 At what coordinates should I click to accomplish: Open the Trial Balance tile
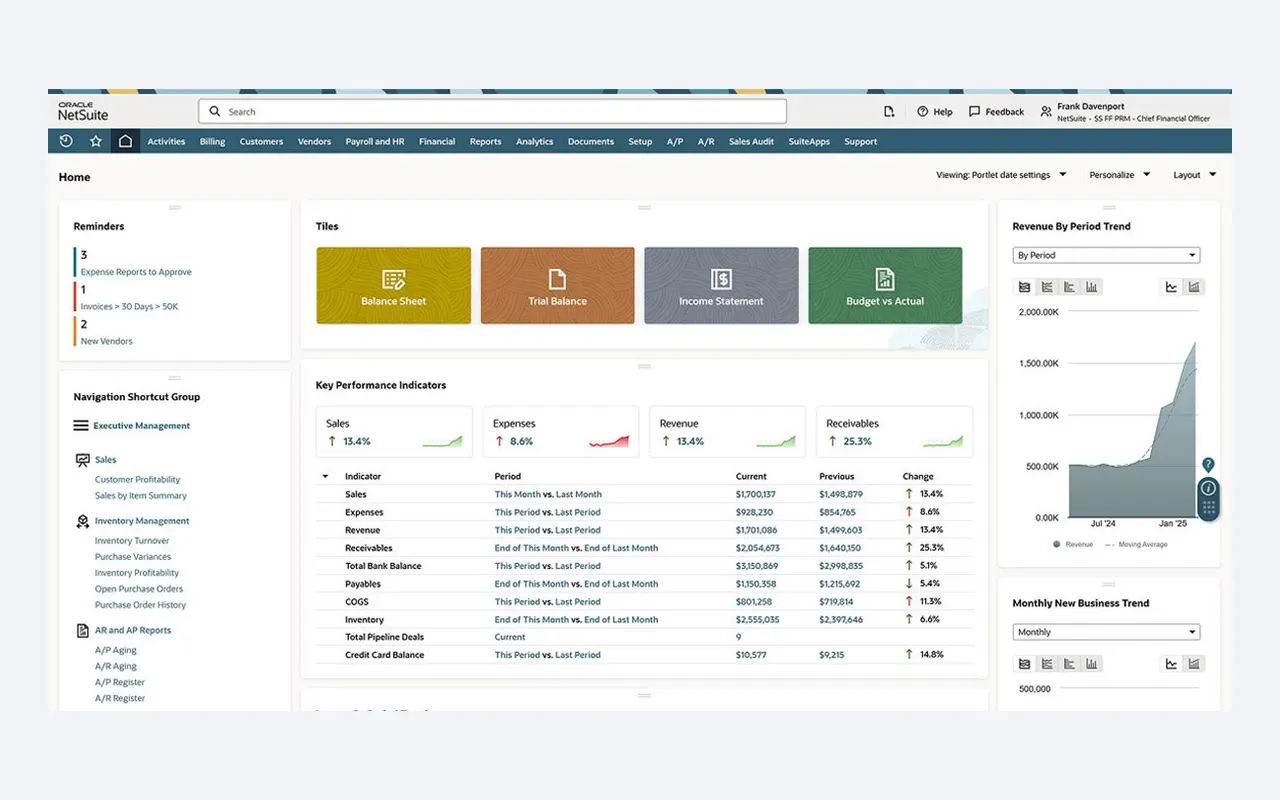[558, 286]
